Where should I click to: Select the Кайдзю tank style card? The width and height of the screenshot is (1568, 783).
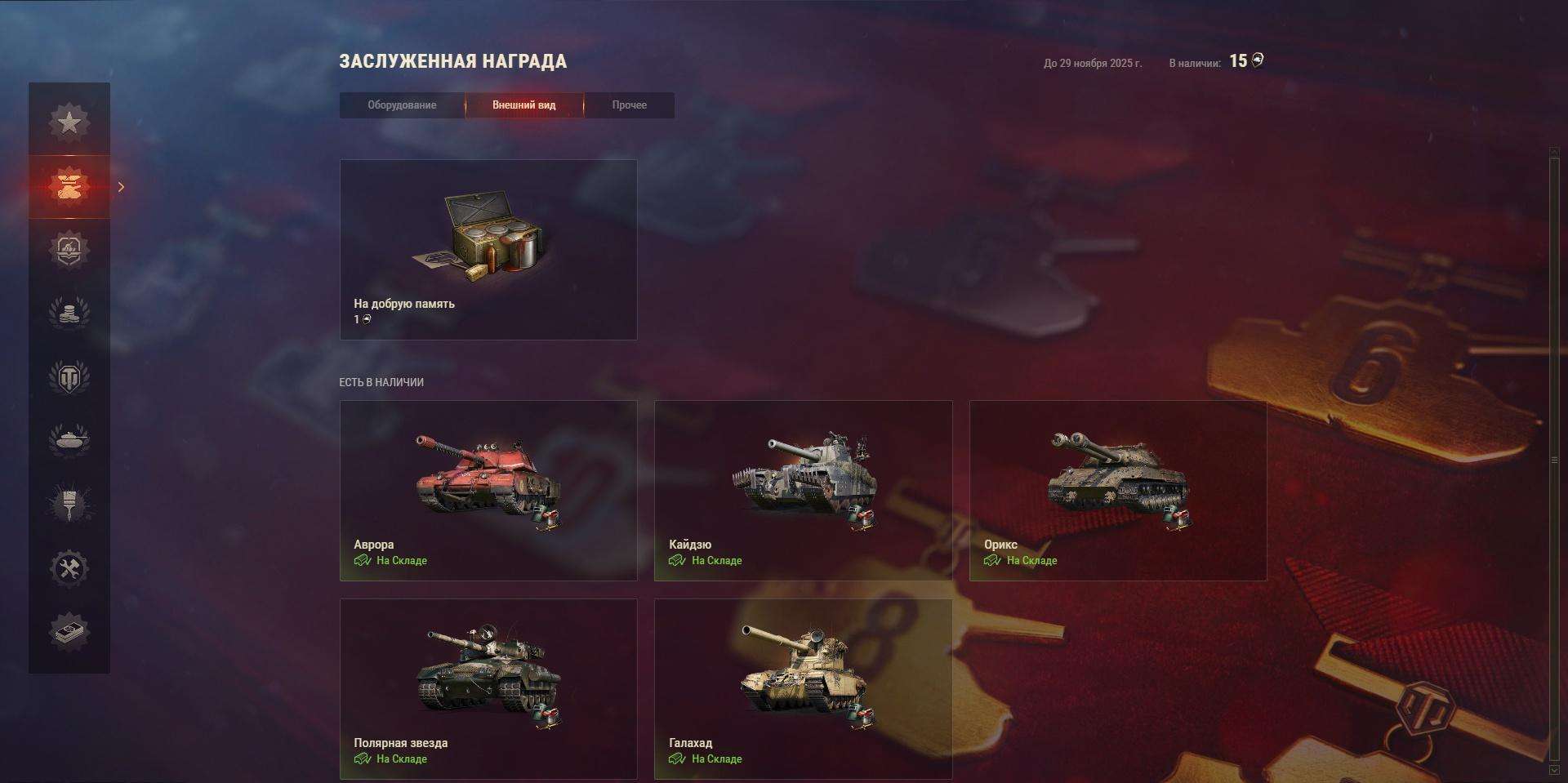(804, 491)
